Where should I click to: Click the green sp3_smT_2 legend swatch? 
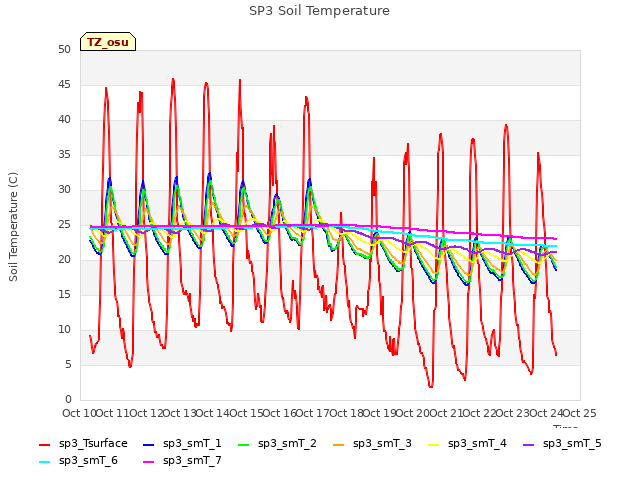(x=244, y=445)
